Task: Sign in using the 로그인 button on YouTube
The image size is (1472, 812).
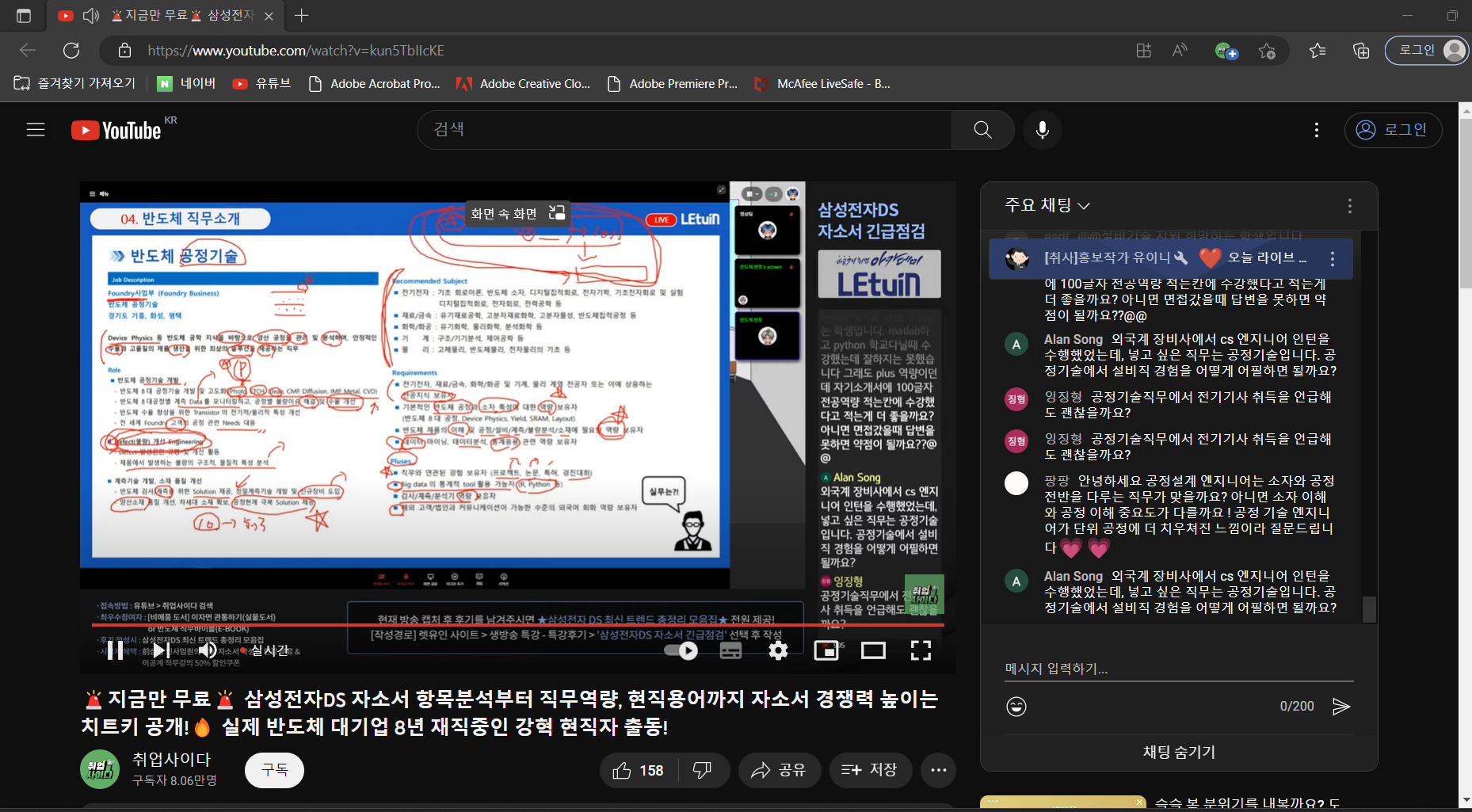Action: [1393, 130]
